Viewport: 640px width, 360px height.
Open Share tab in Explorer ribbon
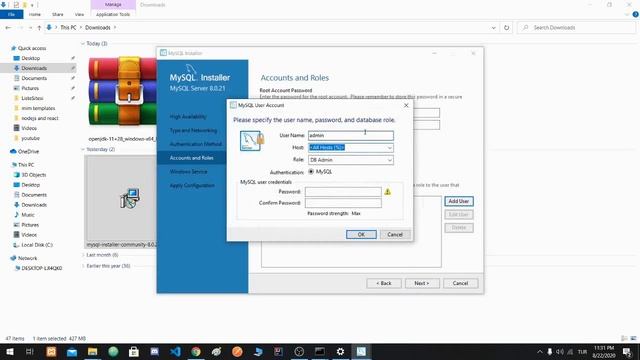(58, 14)
